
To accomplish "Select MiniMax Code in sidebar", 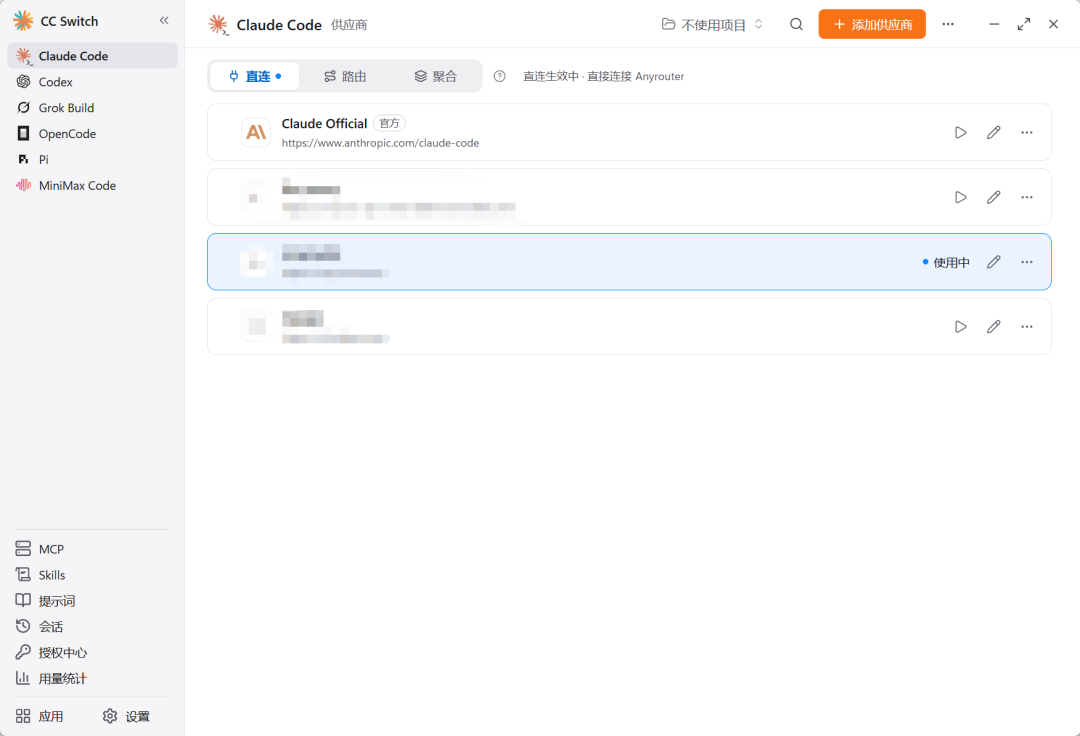I will pyautogui.click(x=92, y=185).
